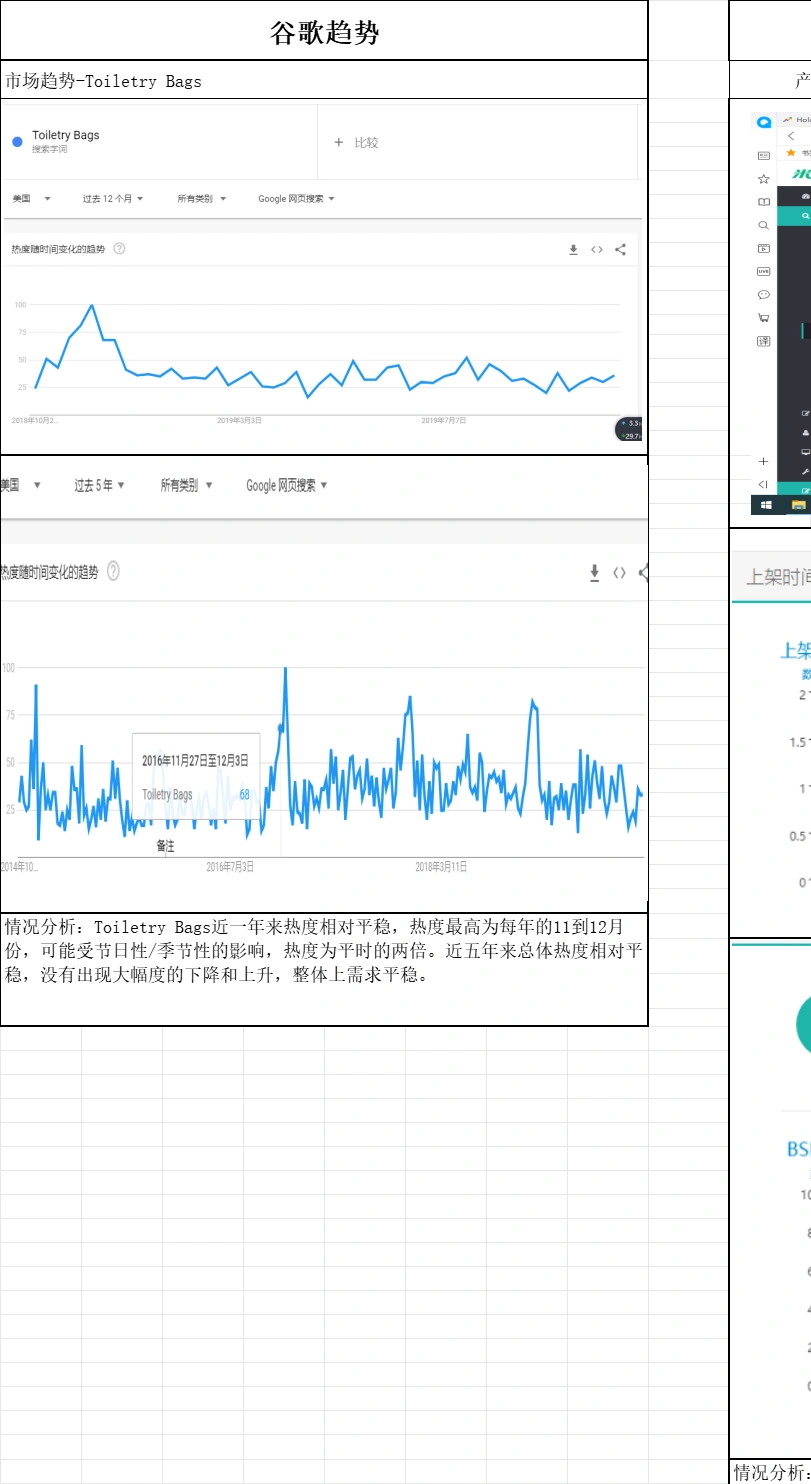Image resolution: width=811 pixels, height=1484 pixels.
Task: Open the shopping cart icon in browser sidebar
Action: tap(764, 318)
